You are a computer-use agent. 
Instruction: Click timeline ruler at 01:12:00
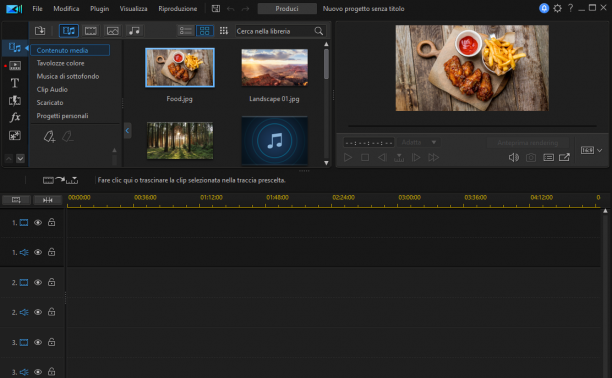[211, 198]
